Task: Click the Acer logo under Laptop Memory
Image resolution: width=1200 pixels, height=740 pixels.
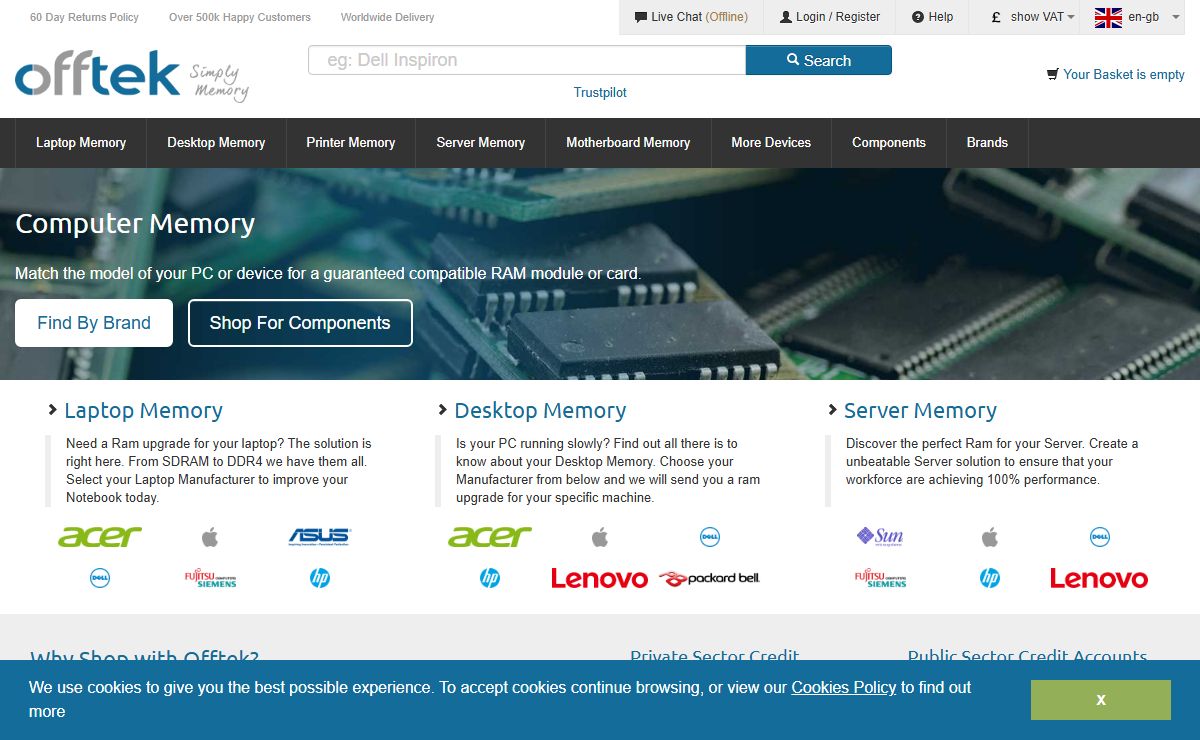Action: click(100, 537)
